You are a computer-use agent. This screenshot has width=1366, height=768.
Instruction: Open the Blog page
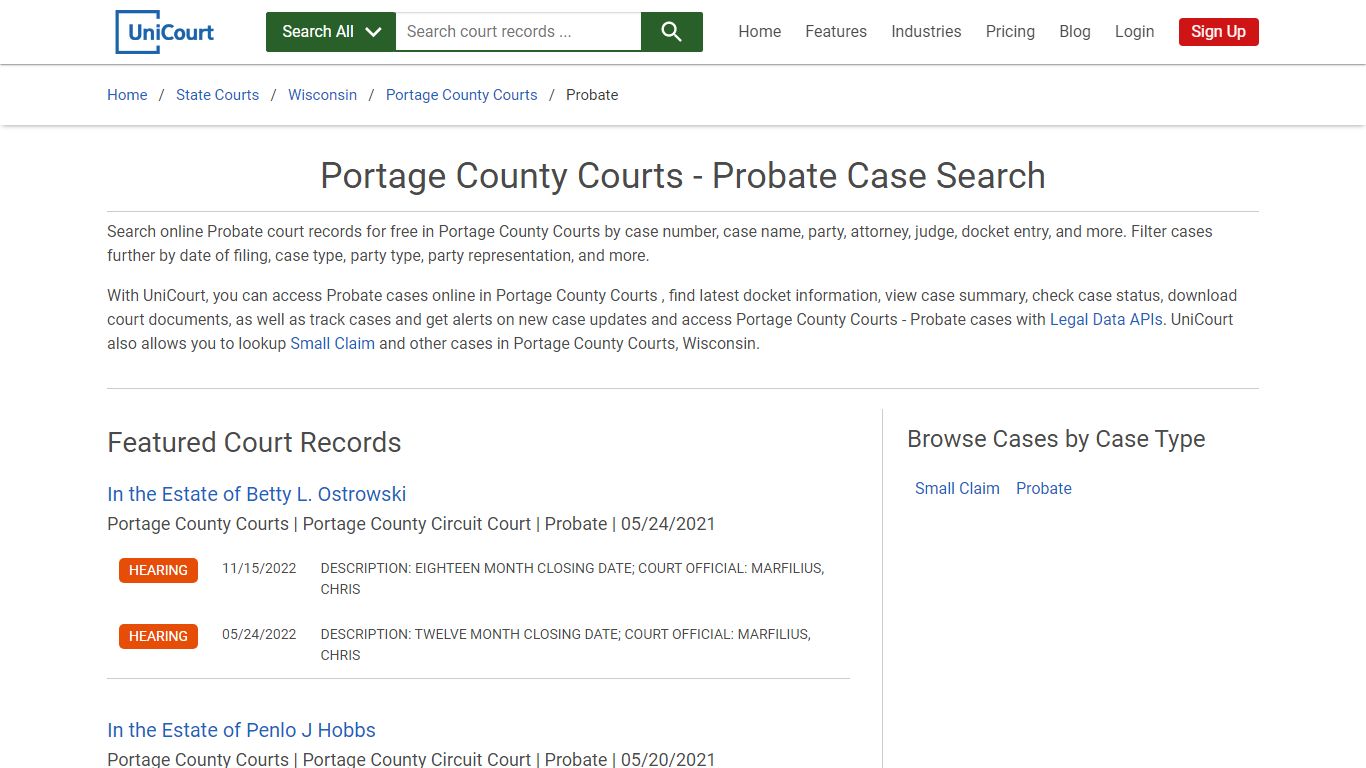[x=1074, y=31]
